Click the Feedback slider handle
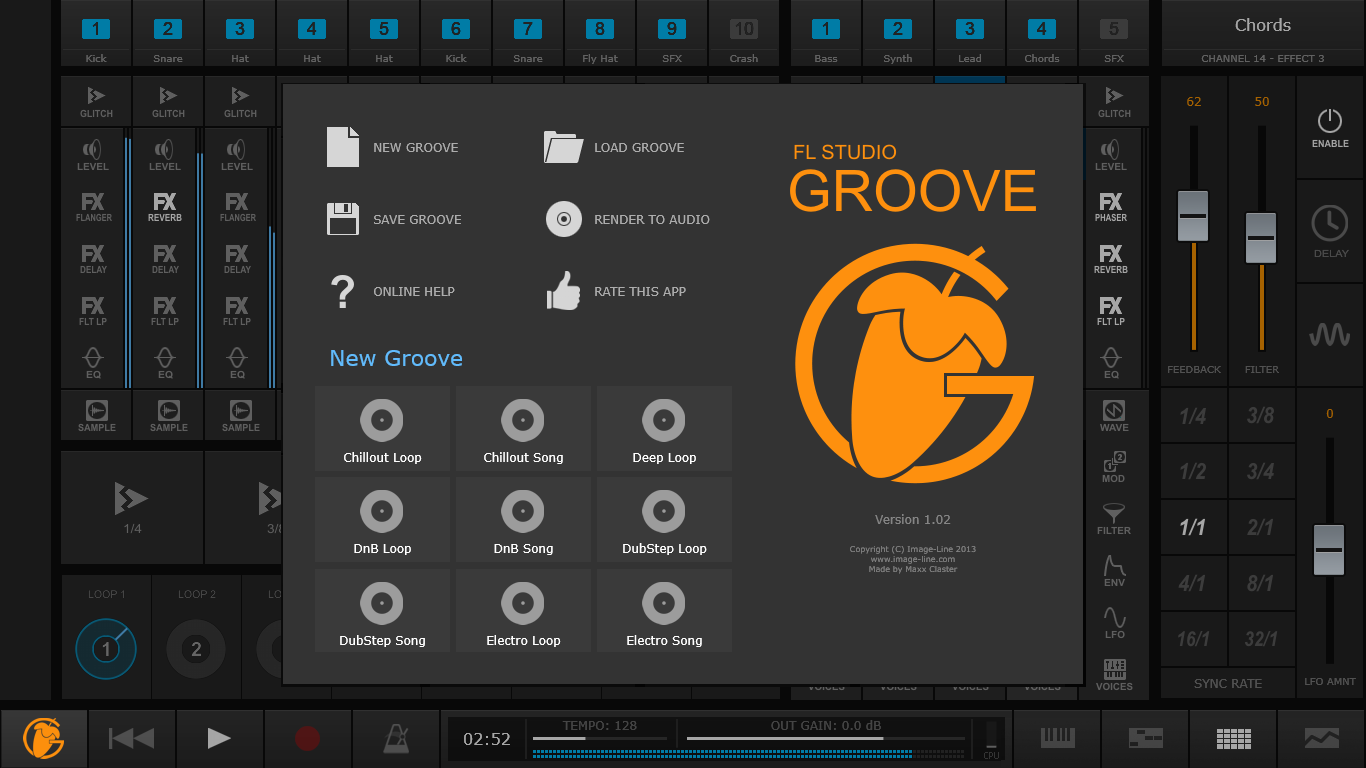Image resolution: width=1366 pixels, height=768 pixels. [1192, 216]
